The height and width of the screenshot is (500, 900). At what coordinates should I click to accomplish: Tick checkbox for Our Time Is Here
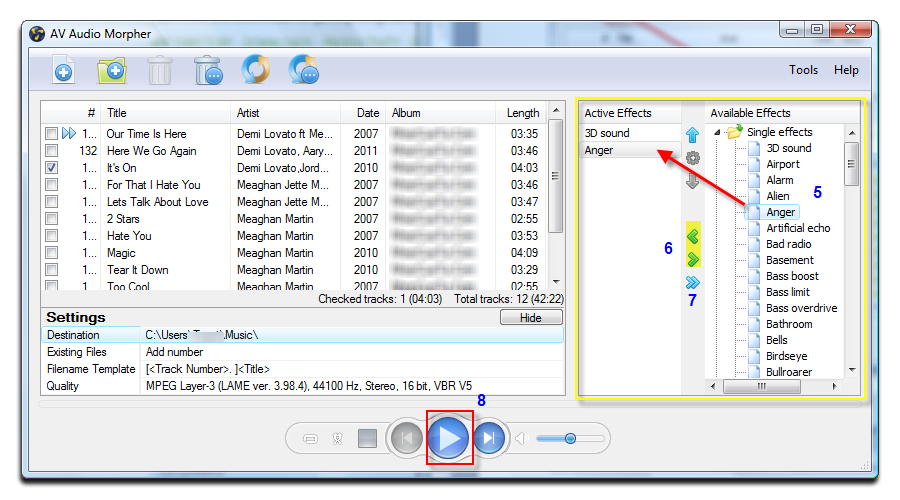coord(52,134)
